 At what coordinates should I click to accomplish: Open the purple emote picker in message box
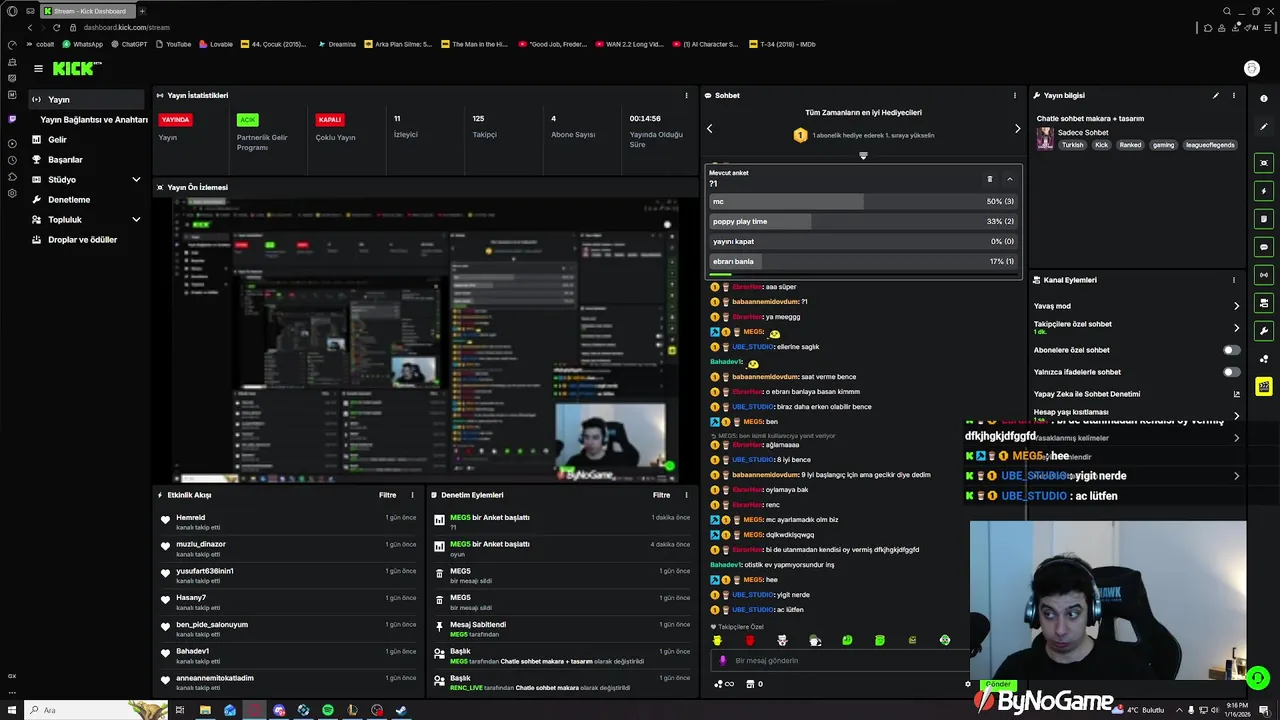tap(723, 661)
